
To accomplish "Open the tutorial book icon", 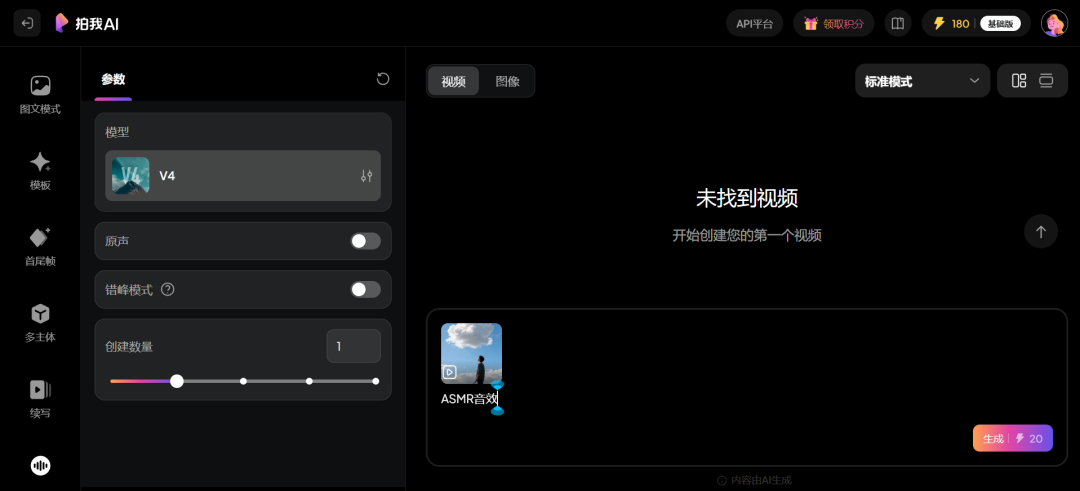I will pos(897,23).
